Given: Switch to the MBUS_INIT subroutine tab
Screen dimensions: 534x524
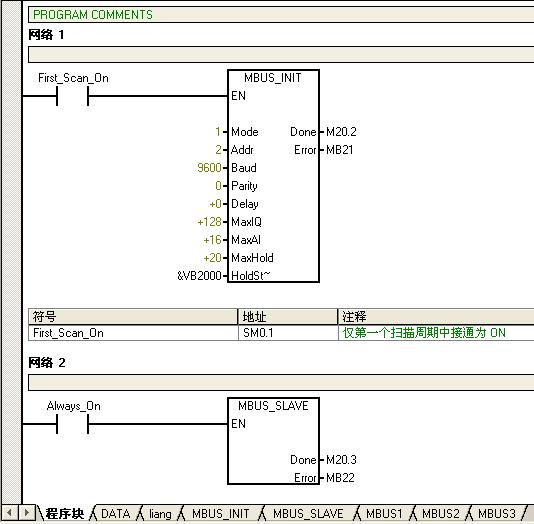Looking at the screenshot, I should [x=220, y=514].
